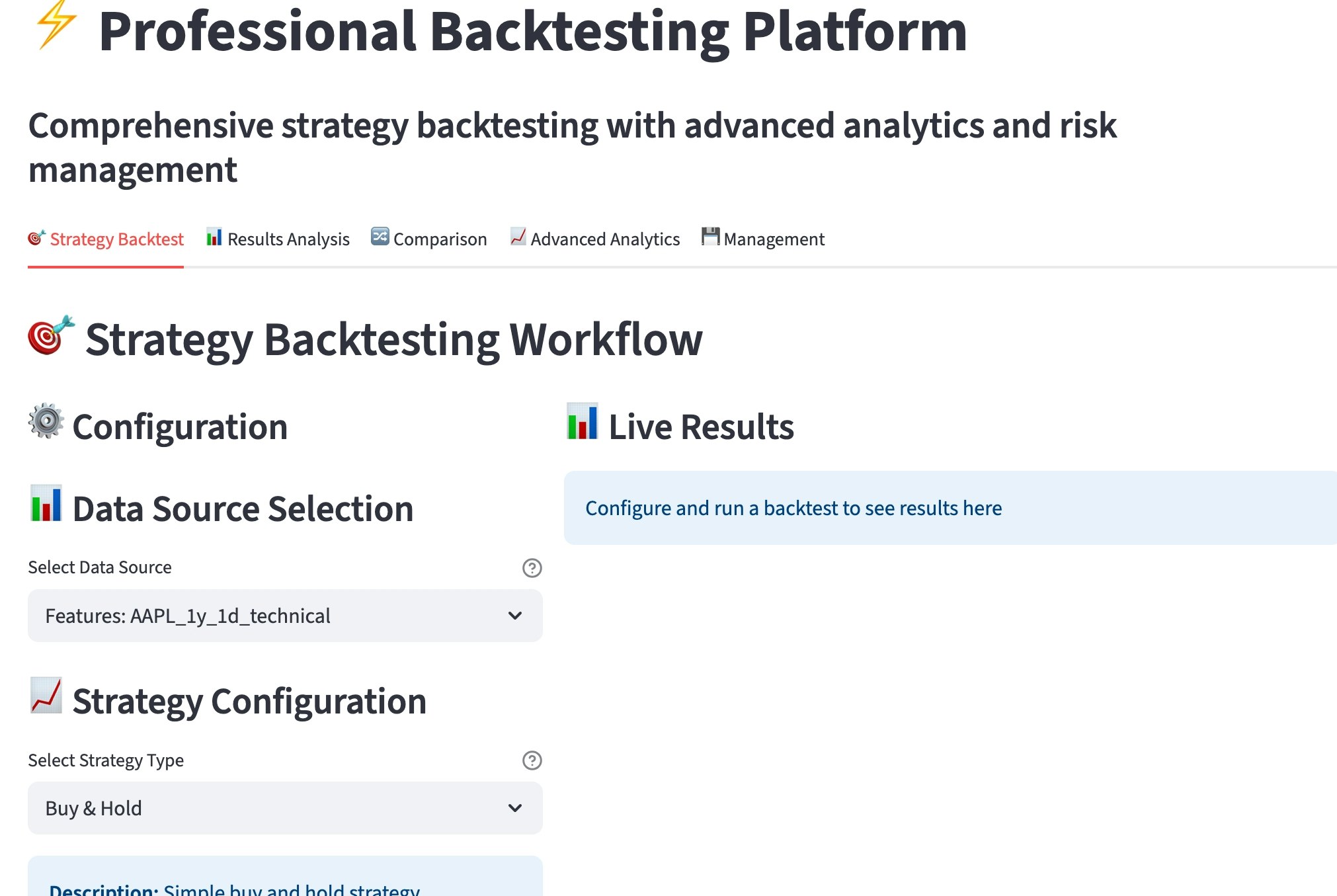Click help icon beside Select Data Source
This screenshot has width=1337, height=896.
pyautogui.click(x=532, y=568)
